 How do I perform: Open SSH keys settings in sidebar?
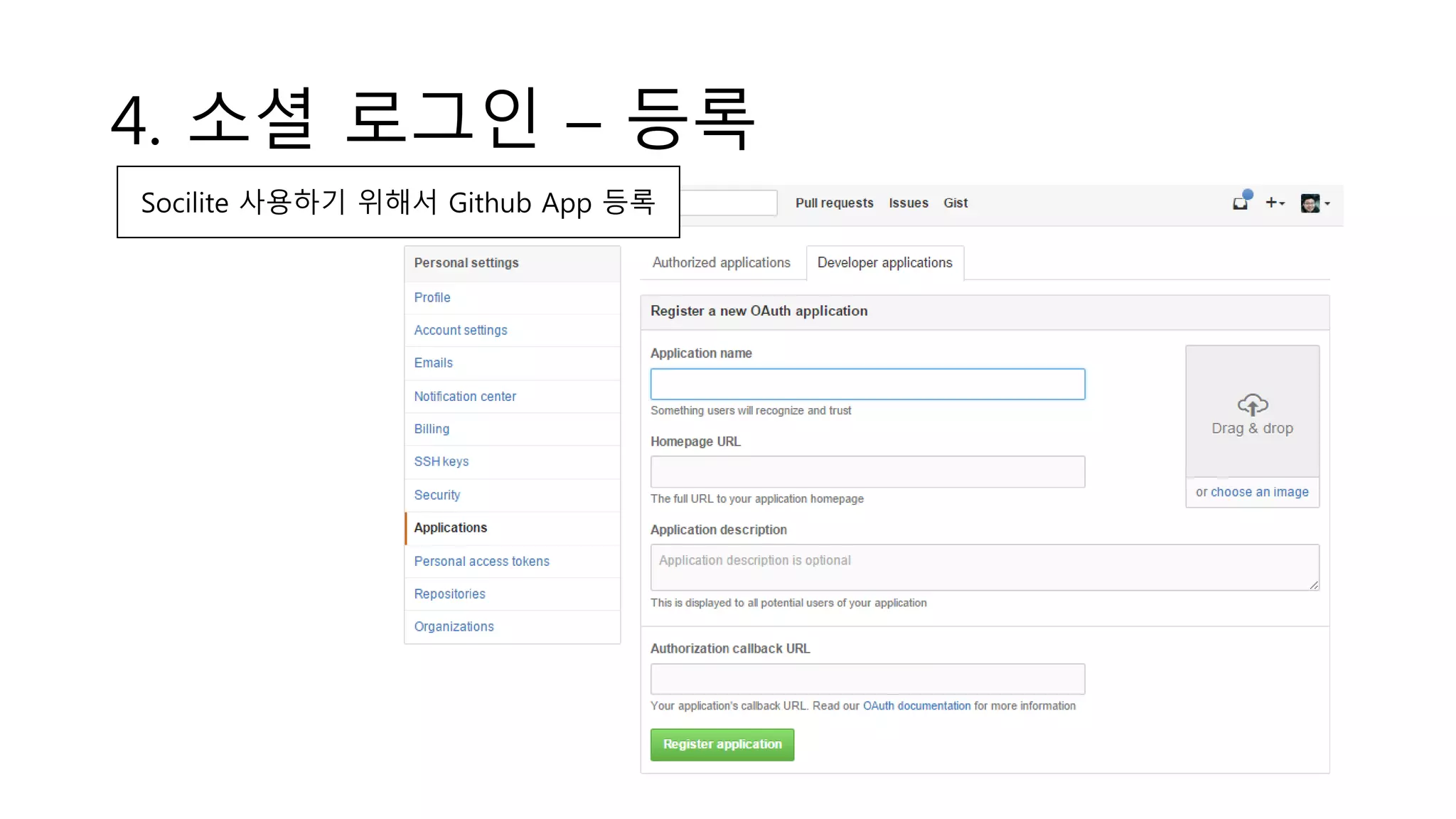pyautogui.click(x=512, y=462)
